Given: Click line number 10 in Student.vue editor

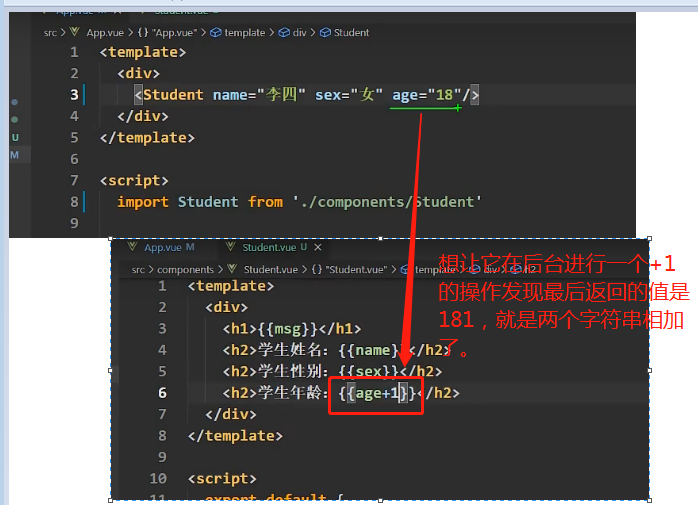Looking at the screenshot, I should pos(158,478).
